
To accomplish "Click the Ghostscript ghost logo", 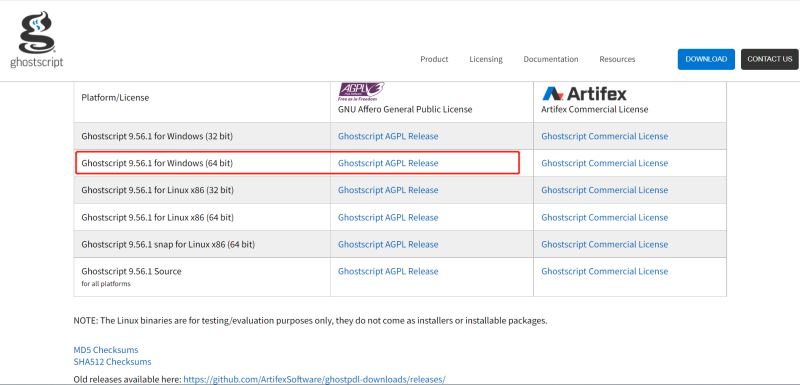I will point(36,40).
